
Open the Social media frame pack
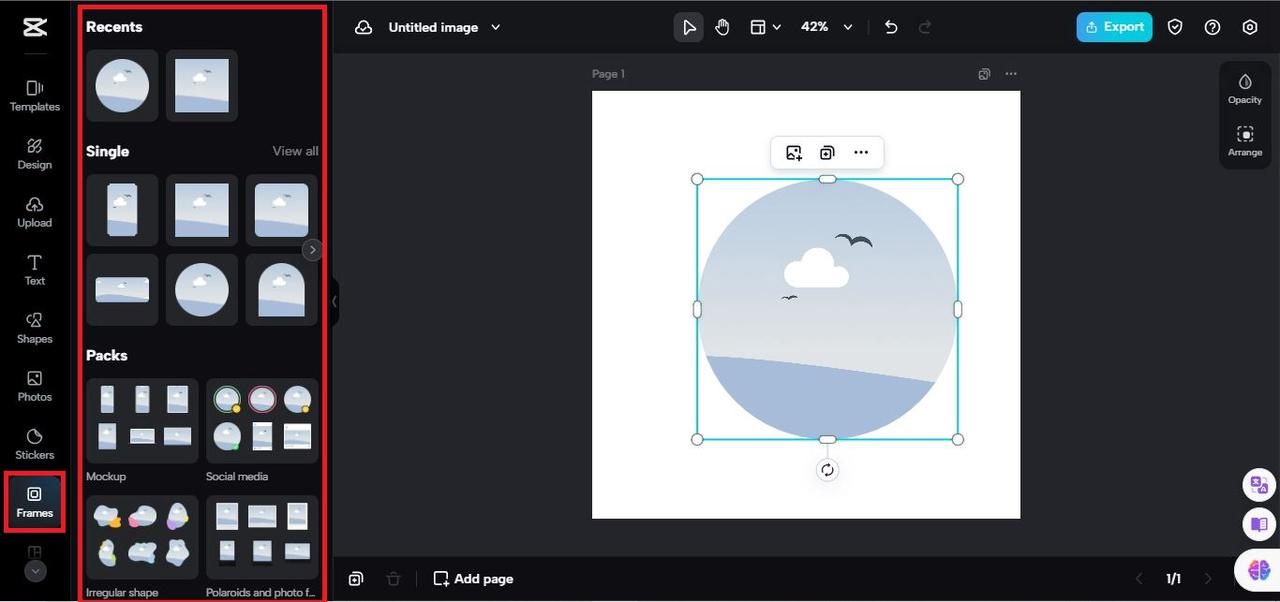tap(262, 421)
